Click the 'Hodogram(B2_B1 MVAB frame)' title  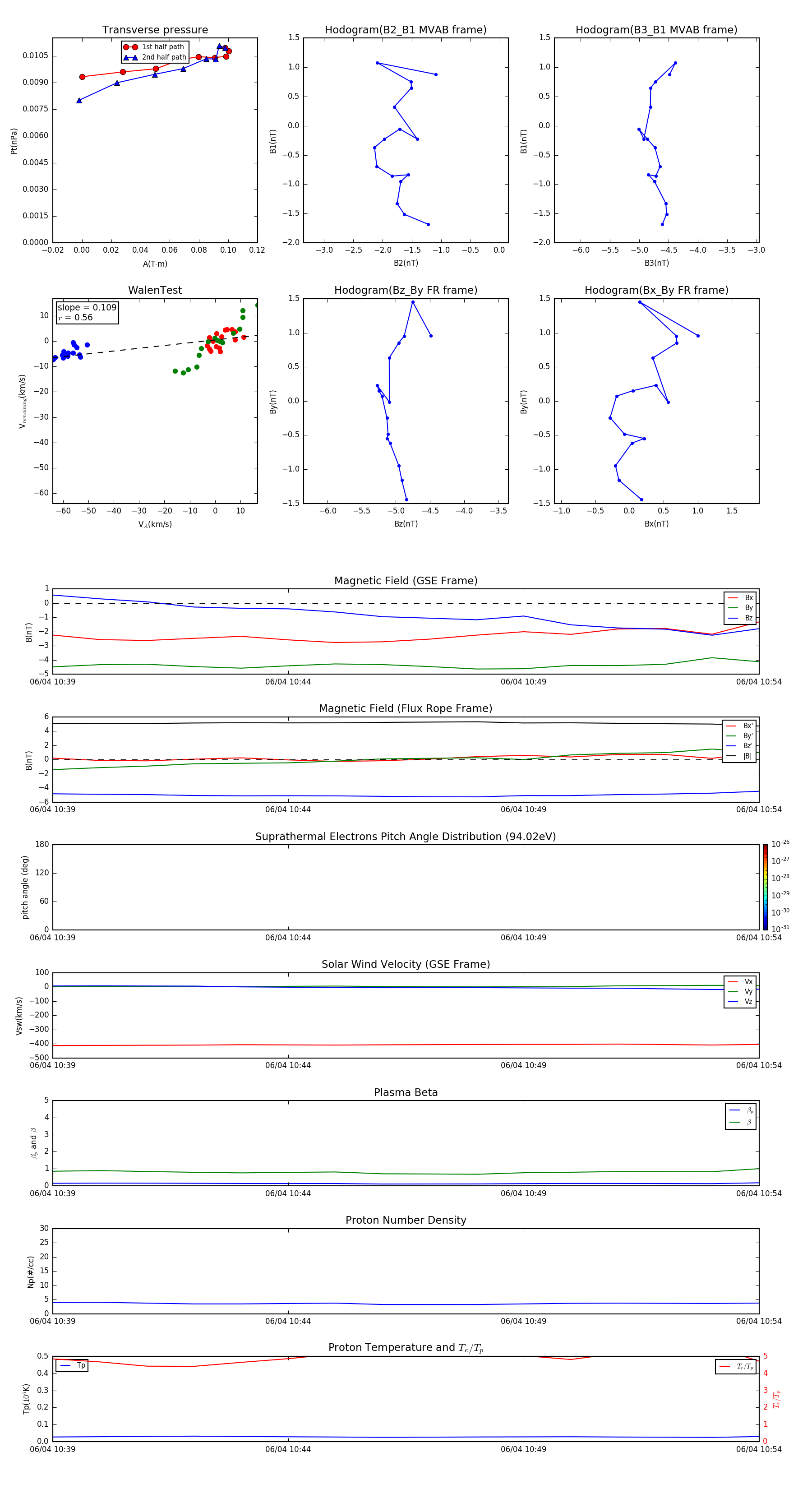[x=406, y=30]
